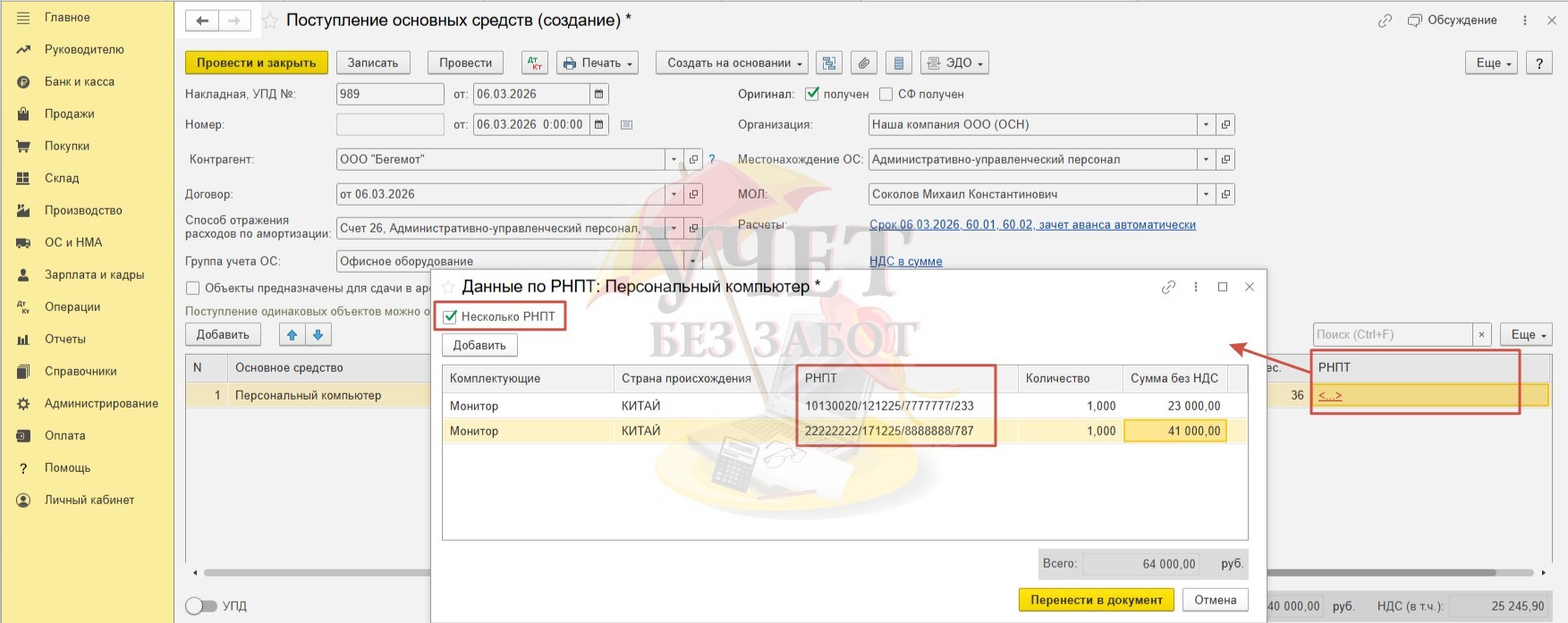Screen dimensions: 1568x623
Task: Check Объекты предназначены для сдачи checkbox
Action: pos(192,288)
